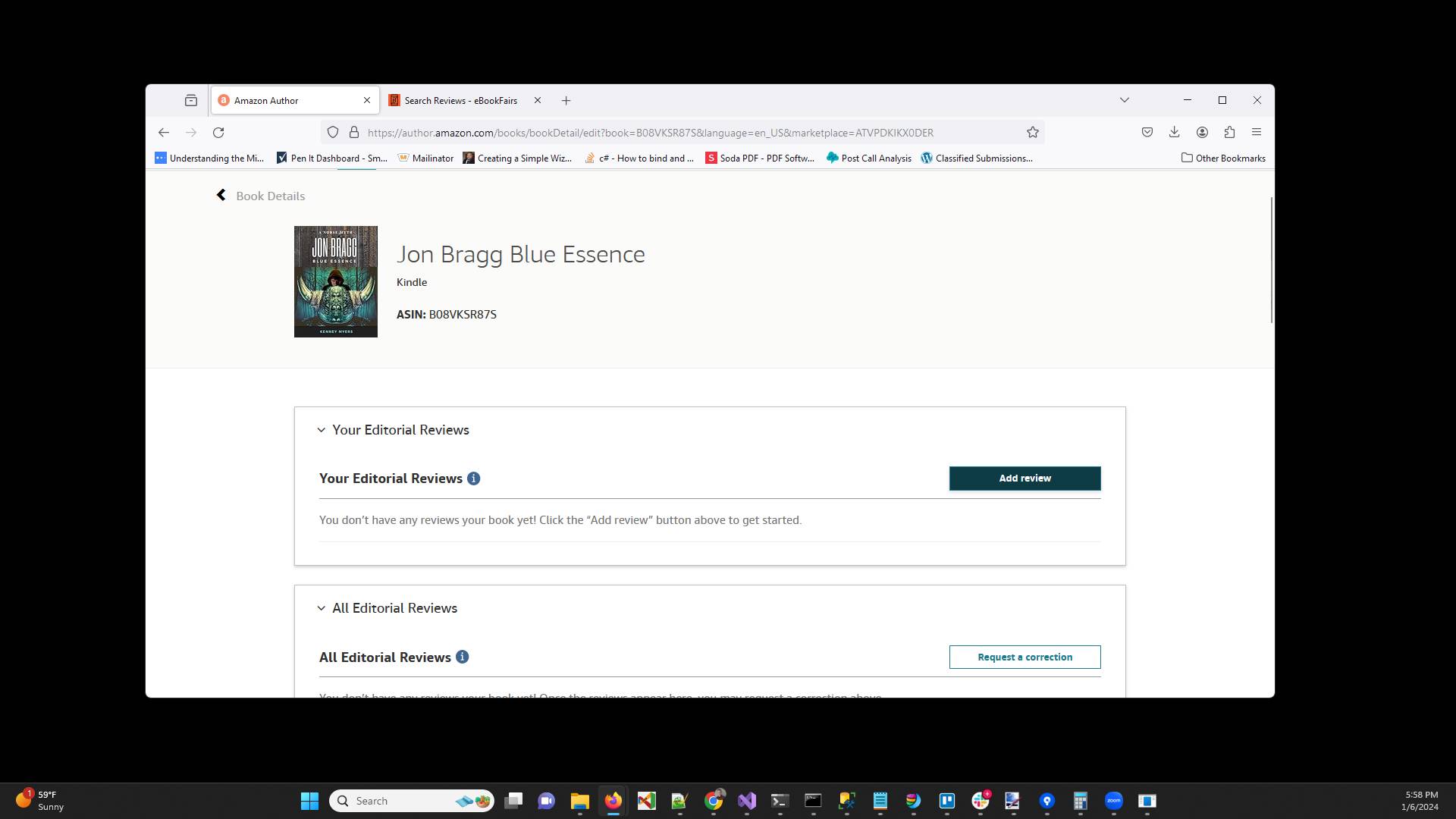Click the padlock site information icon
The width and height of the screenshot is (1456, 819).
click(x=354, y=132)
